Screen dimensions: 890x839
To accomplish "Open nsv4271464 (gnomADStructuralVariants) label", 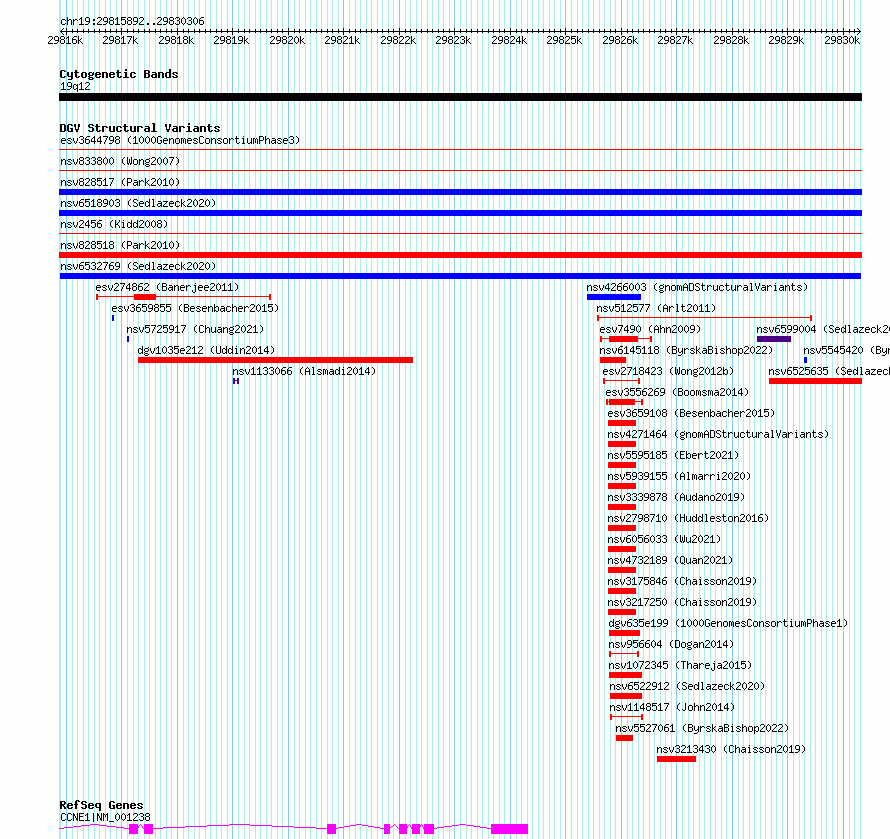I will pos(718,434).
